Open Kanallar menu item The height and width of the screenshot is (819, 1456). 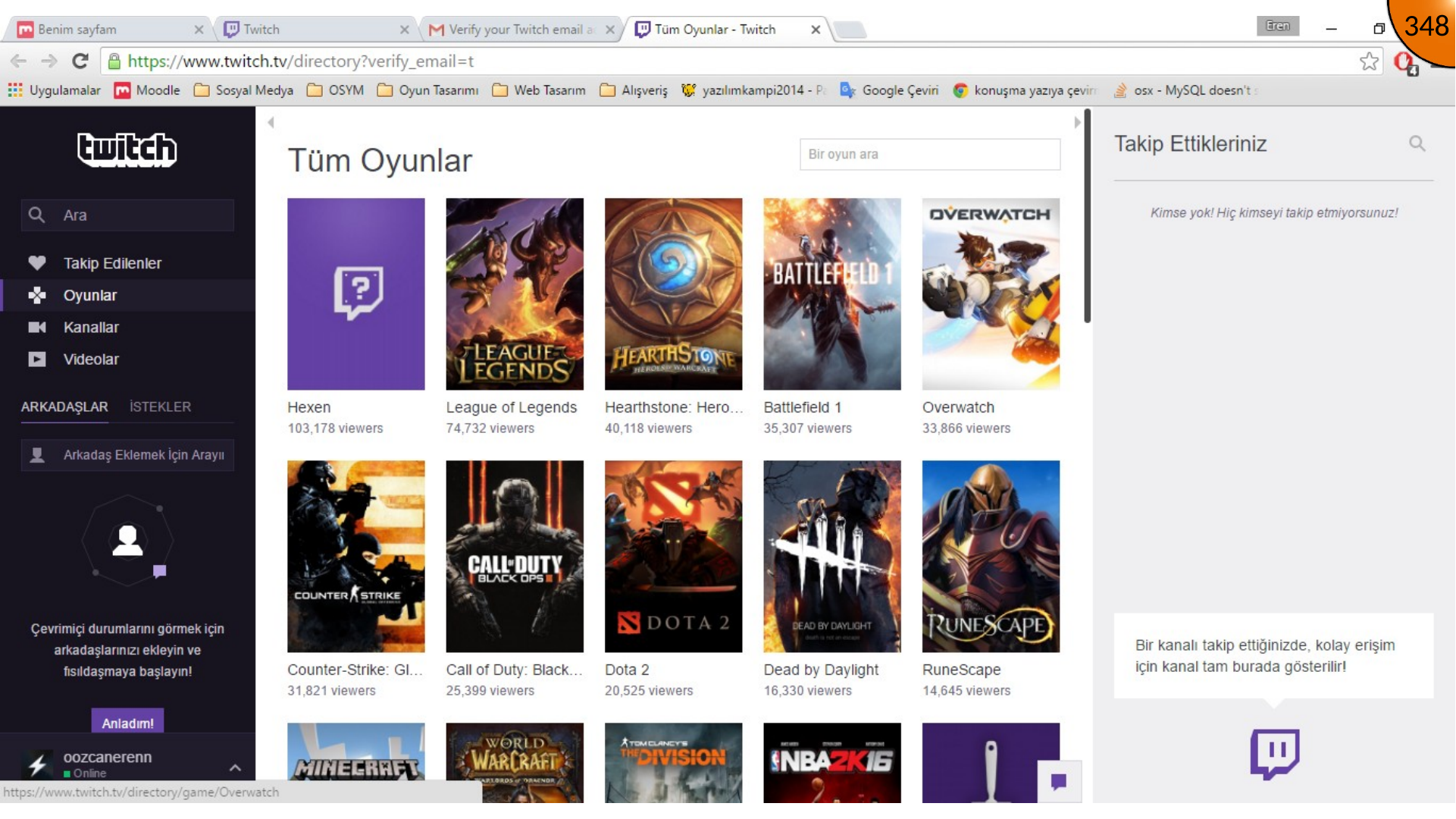click(x=127, y=327)
